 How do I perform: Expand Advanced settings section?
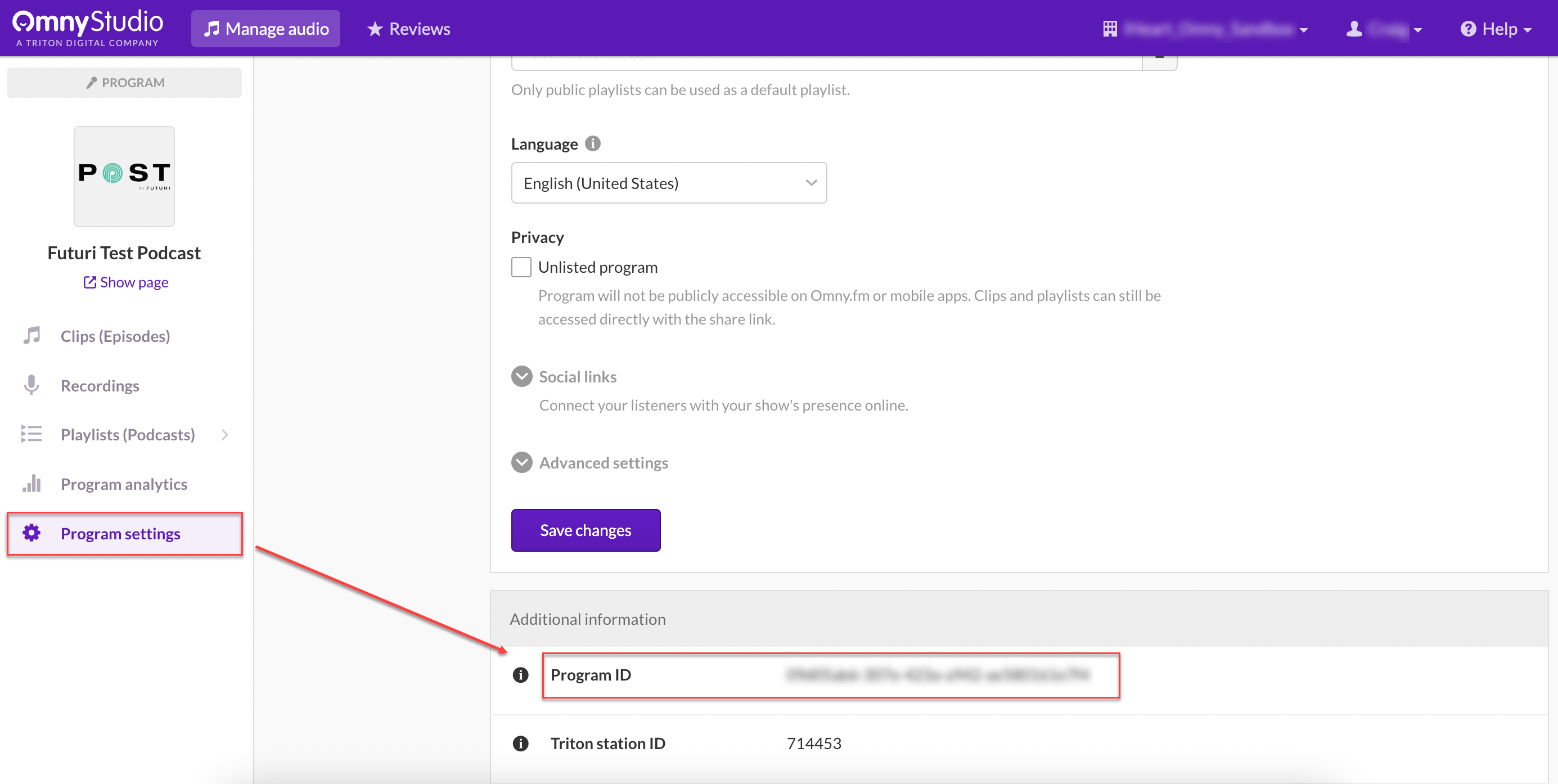tap(521, 463)
